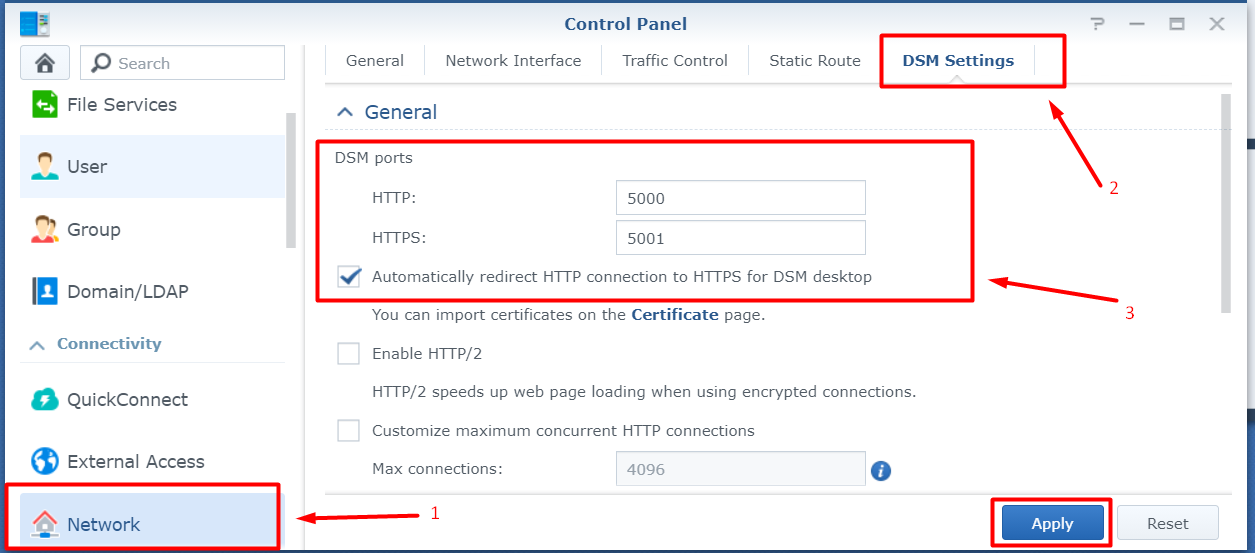
Task: Collapse the Connectivity sidebar group
Action: [x=37, y=344]
